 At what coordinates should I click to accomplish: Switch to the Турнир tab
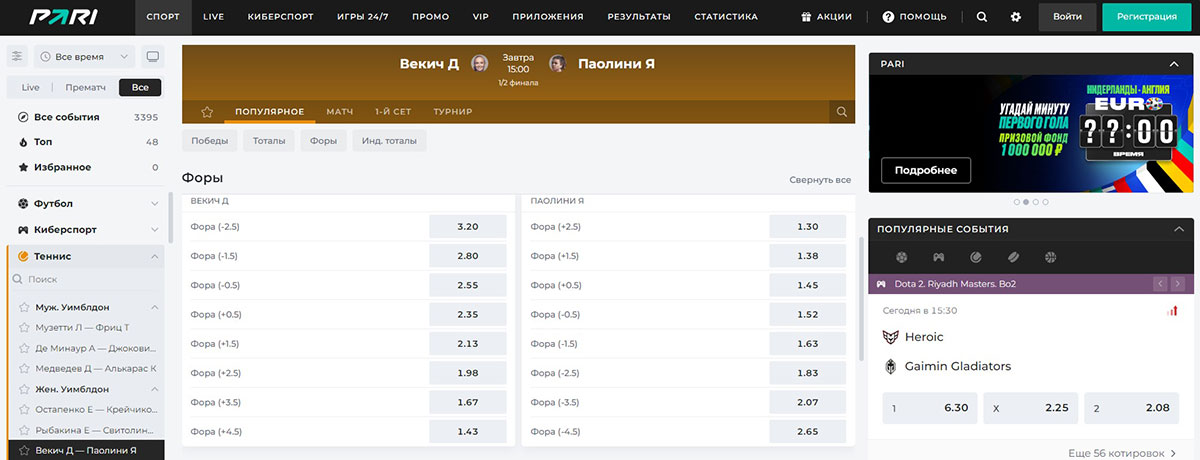coord(453,112)
